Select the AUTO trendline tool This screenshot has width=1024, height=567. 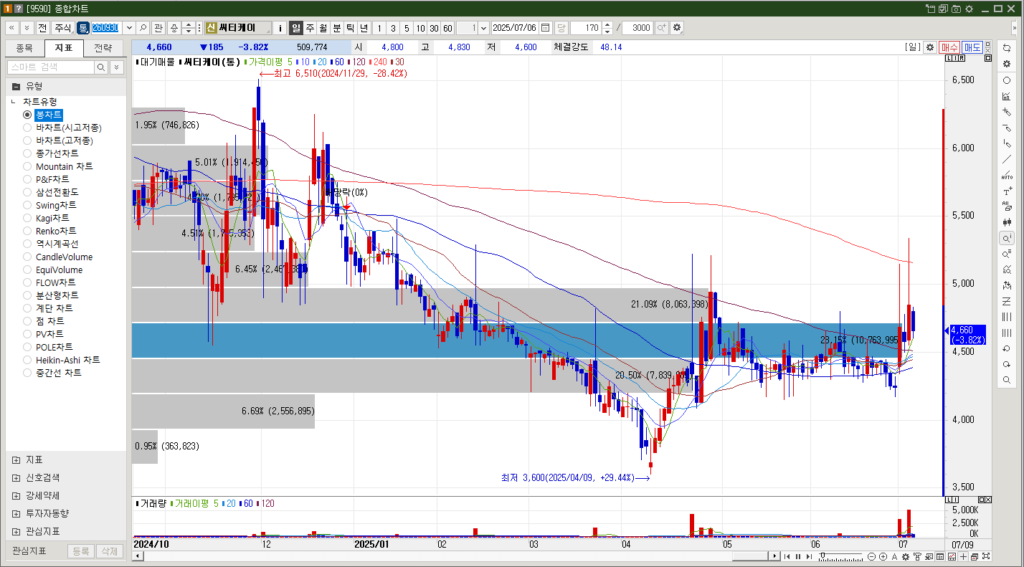tap(1006, 176)
